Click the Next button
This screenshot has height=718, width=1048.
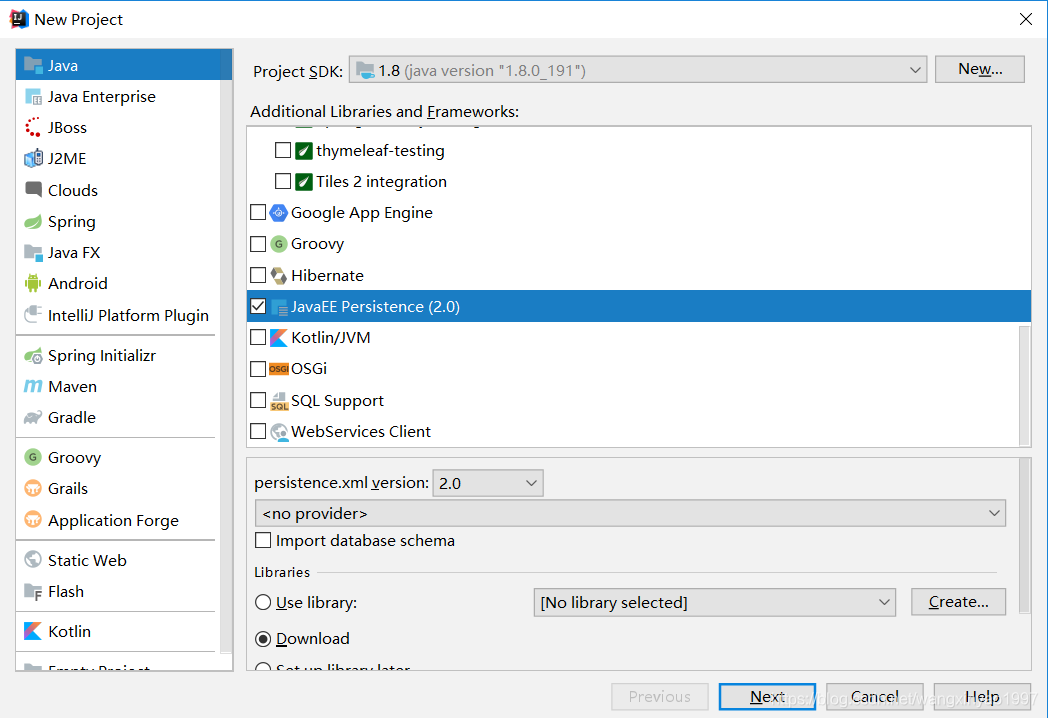[x=767, y=697]
